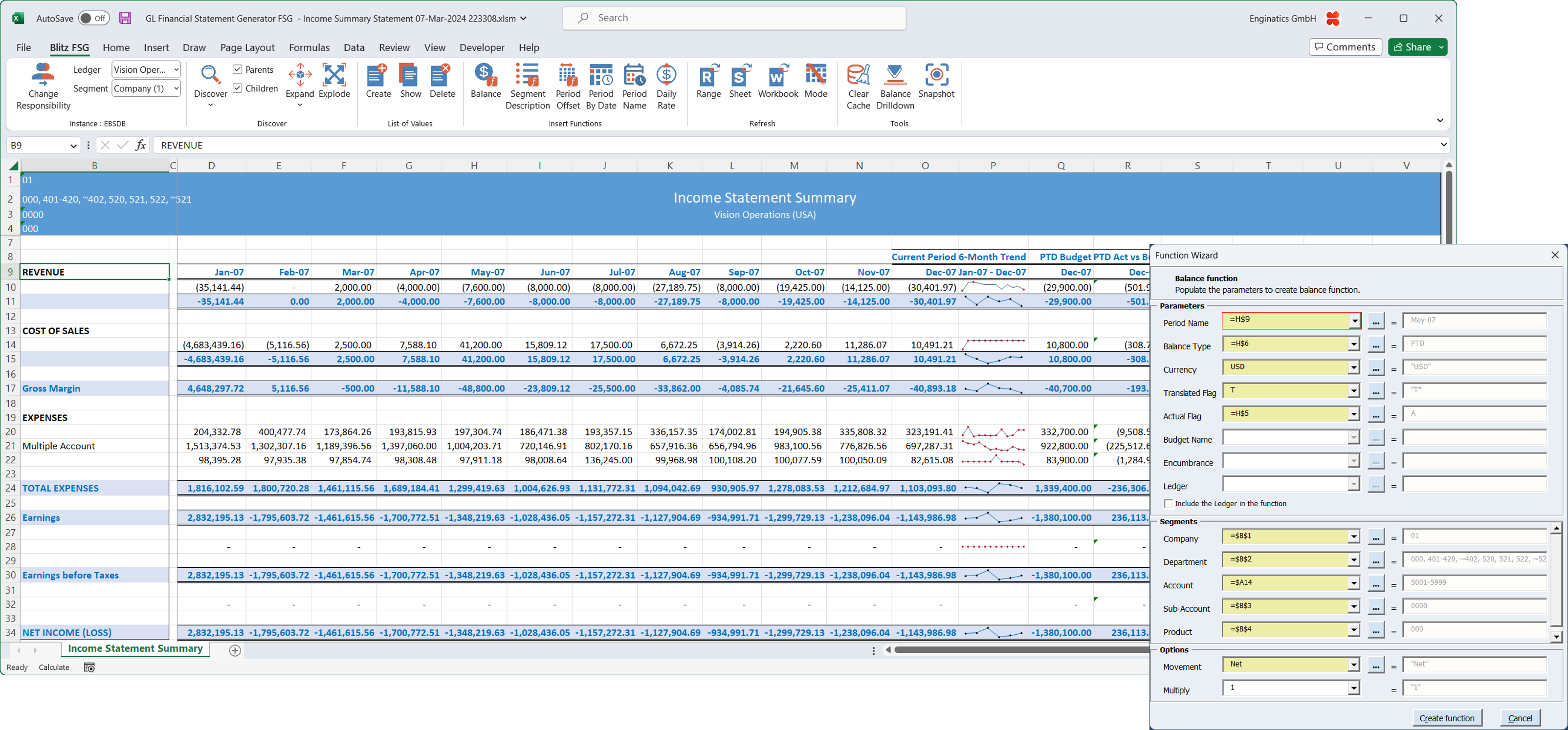Click the Save icon in title bar

[x=125, y=18]
